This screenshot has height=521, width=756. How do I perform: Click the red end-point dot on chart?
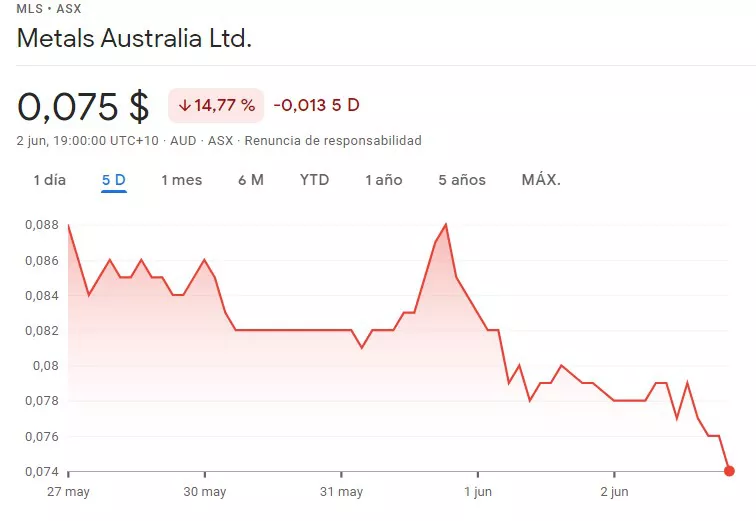729,471
